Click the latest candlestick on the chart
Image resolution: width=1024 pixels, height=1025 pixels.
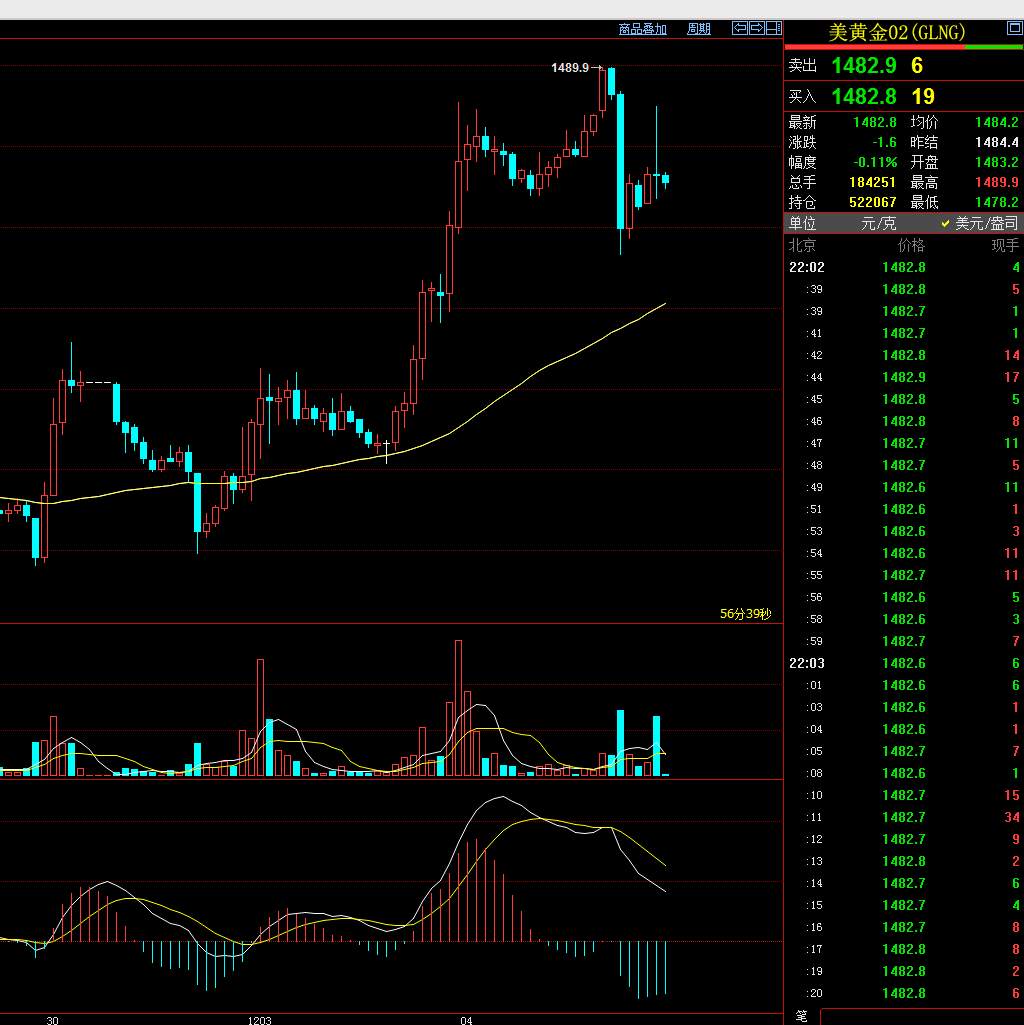666,179
